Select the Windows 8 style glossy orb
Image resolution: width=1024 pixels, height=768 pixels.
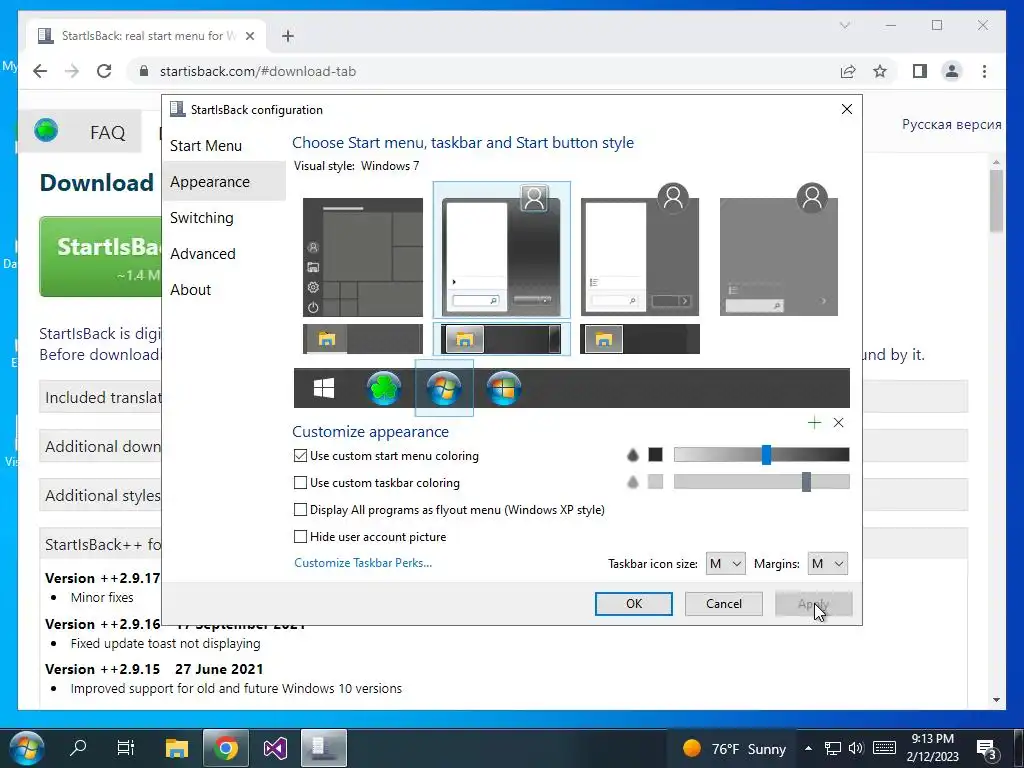point(504,388)
